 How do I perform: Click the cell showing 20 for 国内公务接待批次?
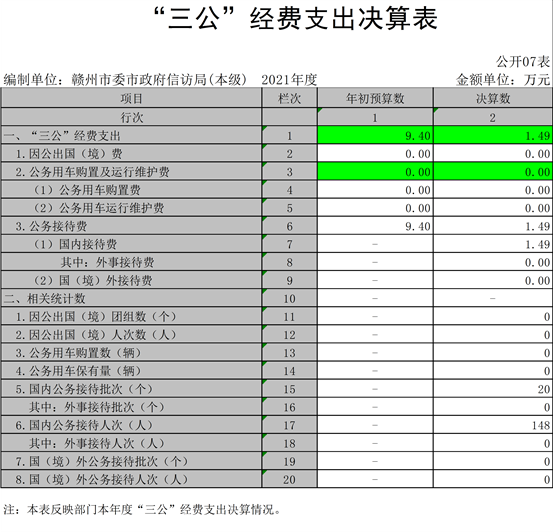click(493, 389)
